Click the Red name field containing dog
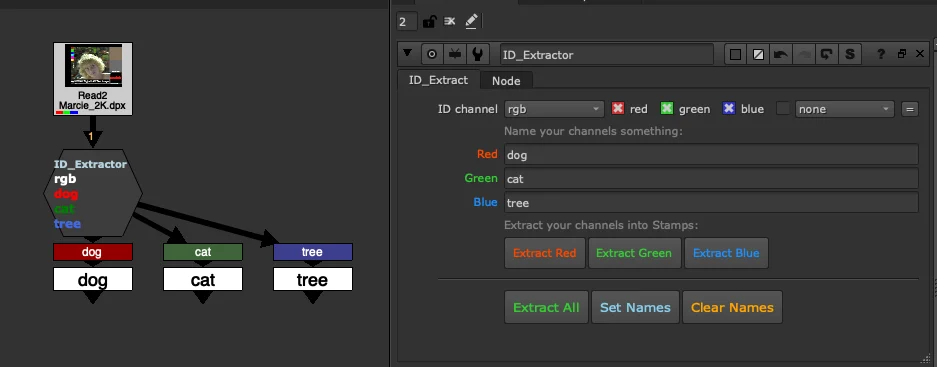 click(711, 154)
